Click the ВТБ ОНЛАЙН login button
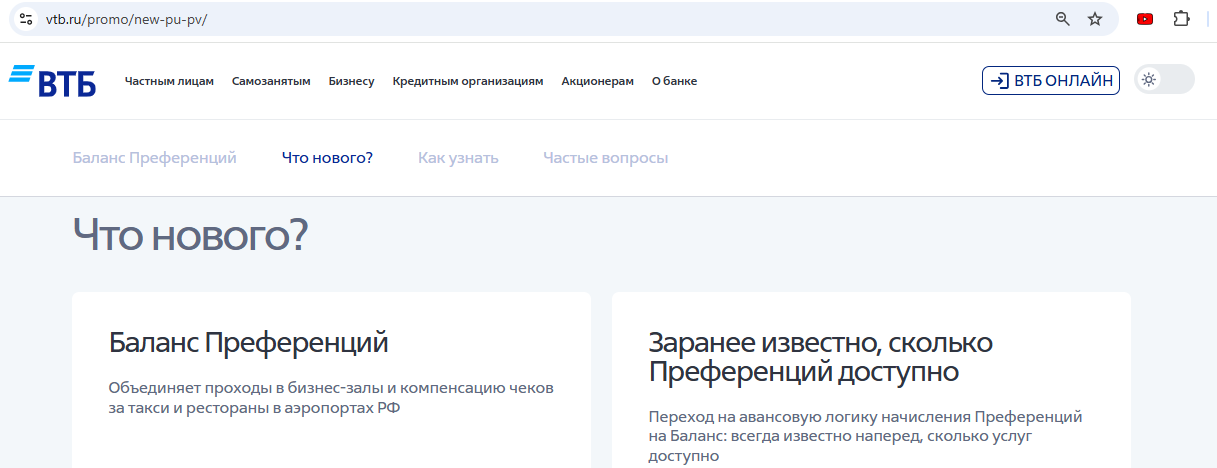This screenshot has height=468, width=1217. [x=1050, y=81]
